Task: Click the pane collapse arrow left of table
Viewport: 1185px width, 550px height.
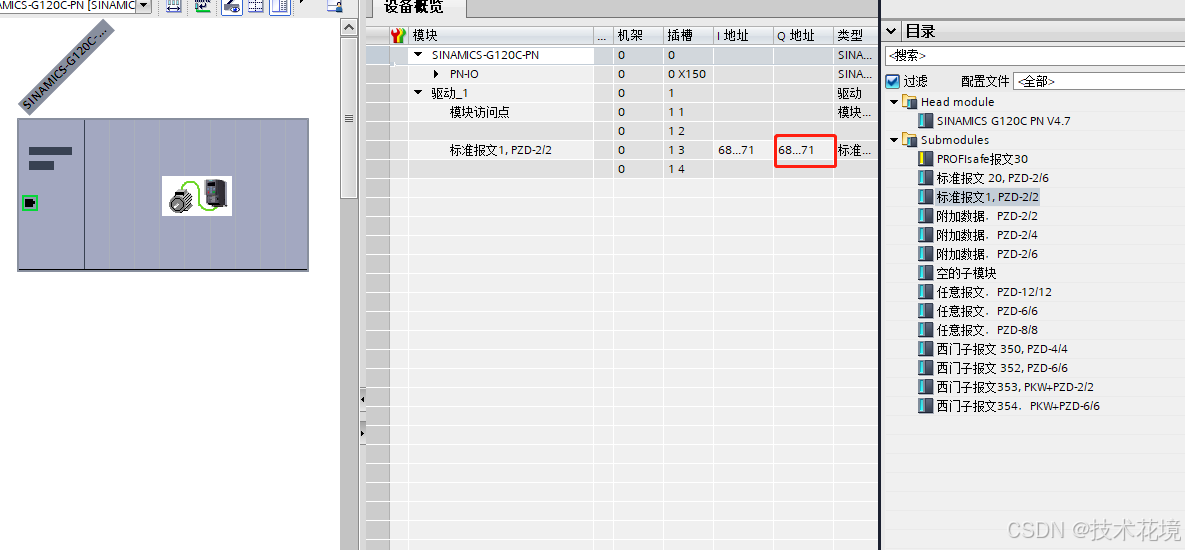Action: 362,398
